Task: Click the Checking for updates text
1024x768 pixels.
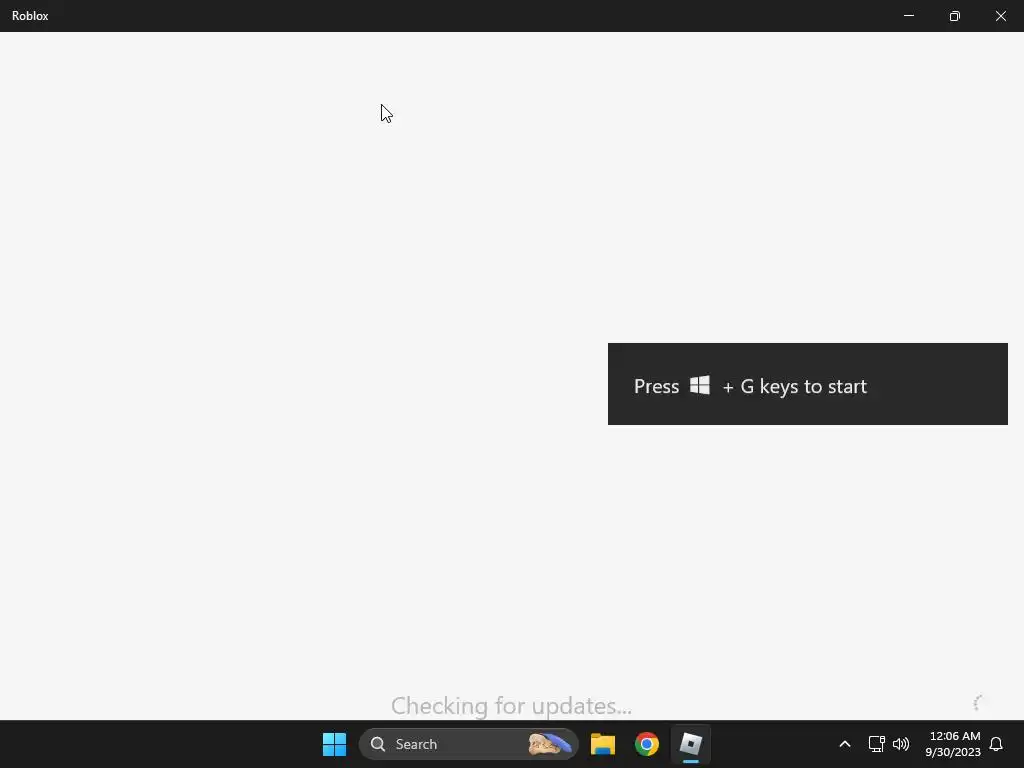Action: pos(511,706)
